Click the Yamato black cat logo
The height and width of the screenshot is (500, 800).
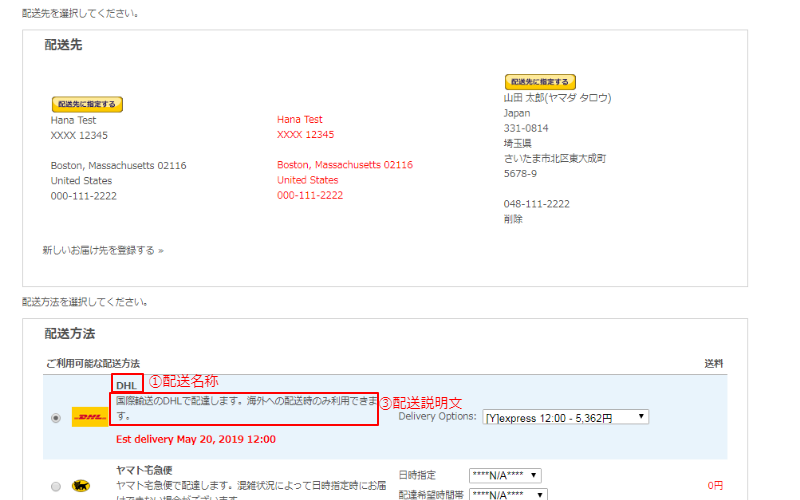(84, 486)
